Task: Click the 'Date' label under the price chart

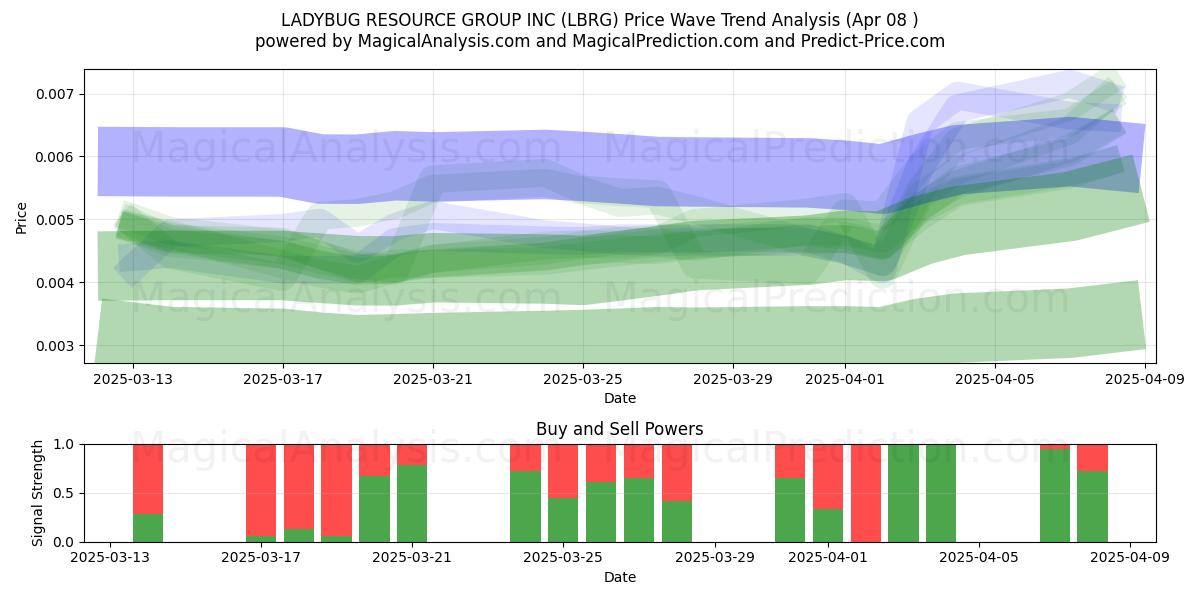Action: pyautogui.click(x=620, y=398)
